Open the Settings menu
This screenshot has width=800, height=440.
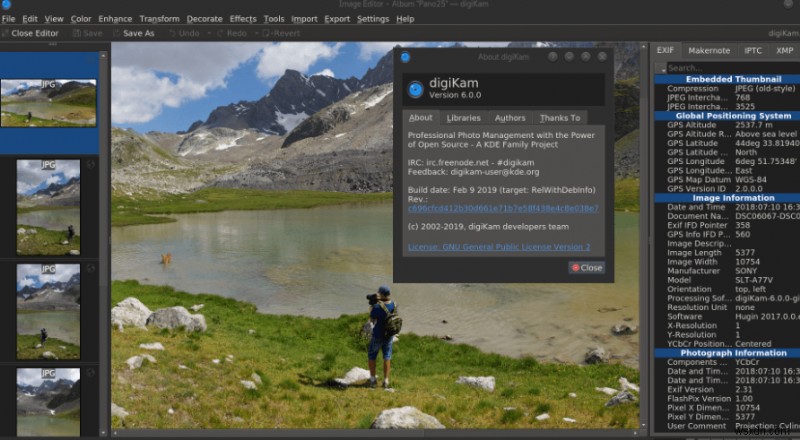[372, 19]
